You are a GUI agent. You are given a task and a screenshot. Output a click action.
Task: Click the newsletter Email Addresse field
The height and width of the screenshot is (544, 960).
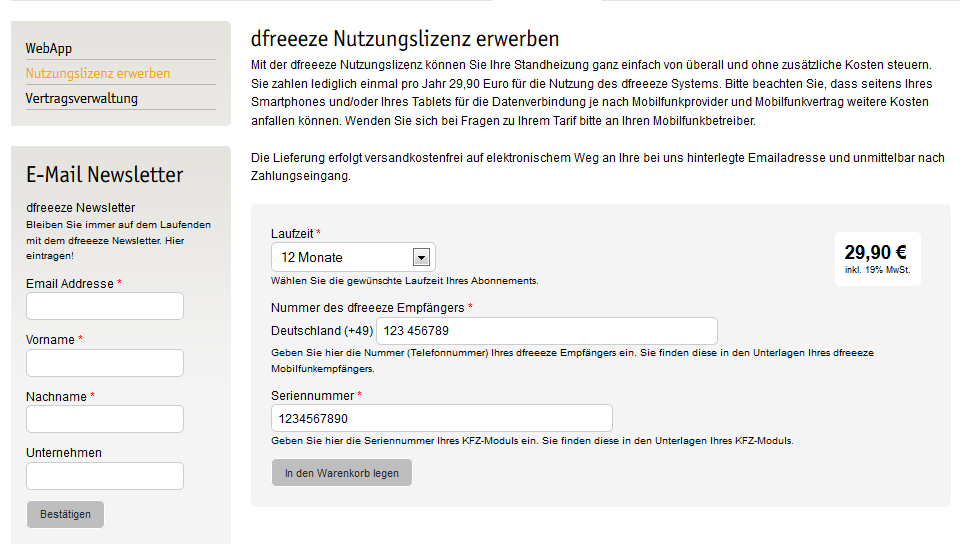click(x=105, y=306)
